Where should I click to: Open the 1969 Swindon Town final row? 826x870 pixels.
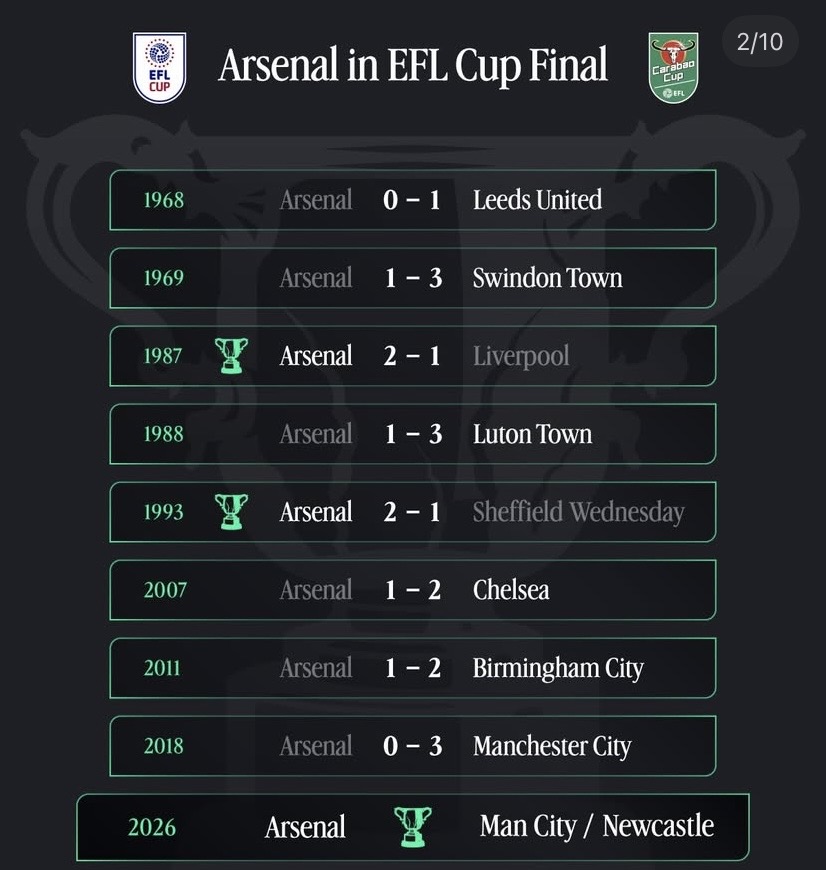click(412, 278)
